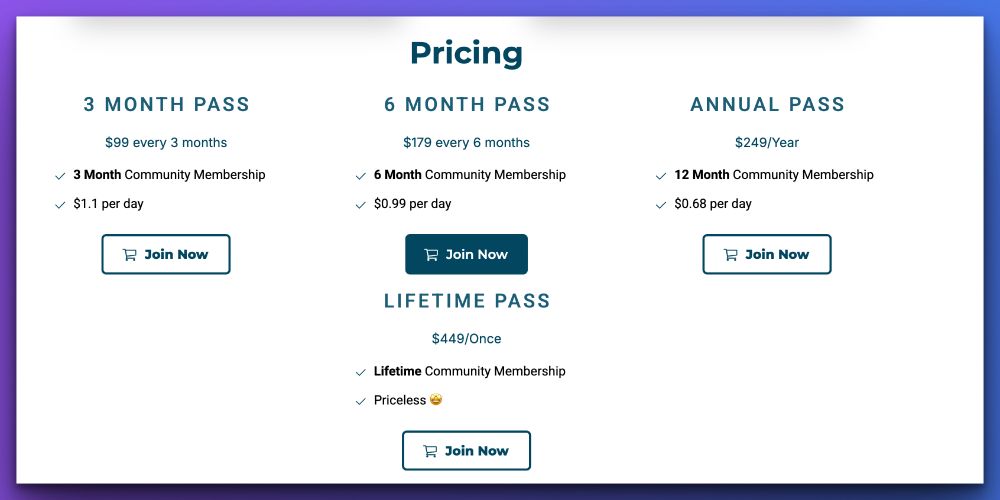Click checkmark next to $0.68 per day
1000x500 pixels.
pyautogui.click(x=661, y=205)
